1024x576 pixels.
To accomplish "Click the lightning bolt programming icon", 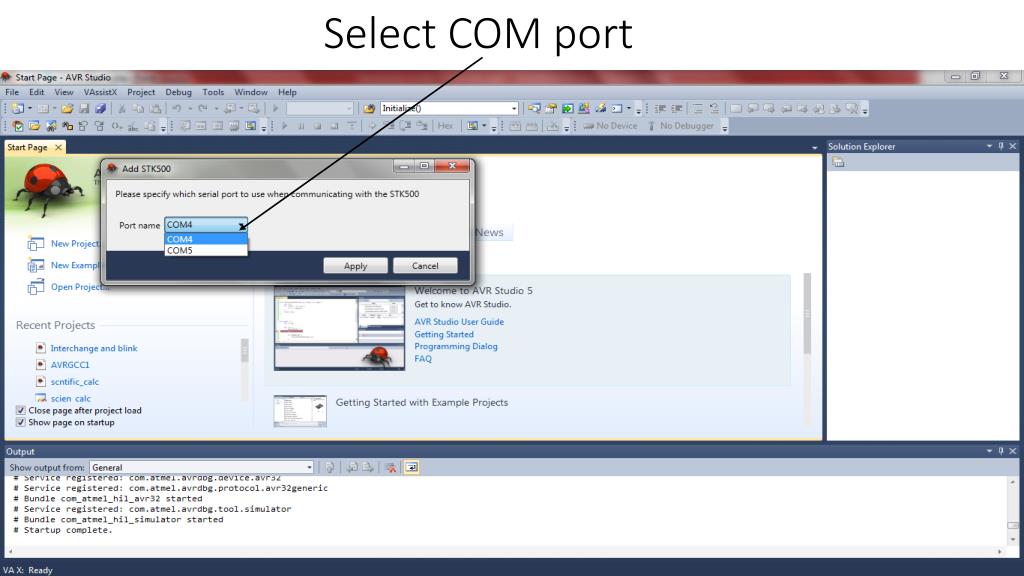I will pos(600,108).
